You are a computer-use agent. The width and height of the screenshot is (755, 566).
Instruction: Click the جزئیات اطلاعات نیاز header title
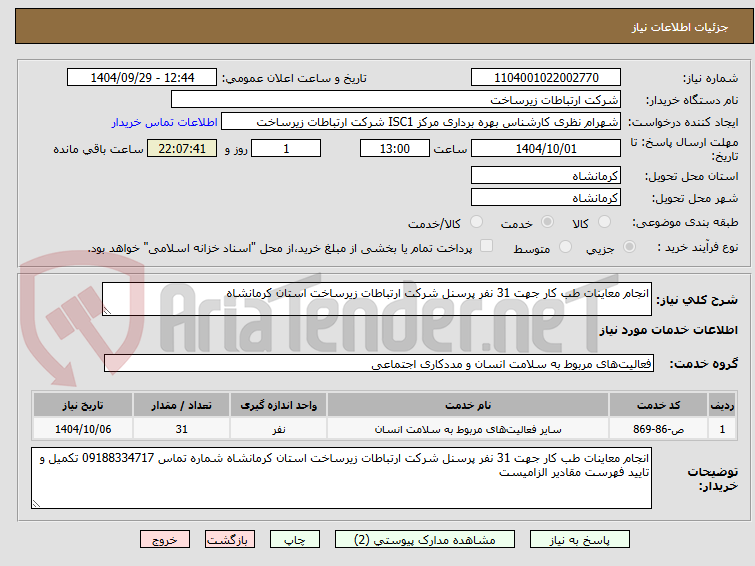[680, 27]
